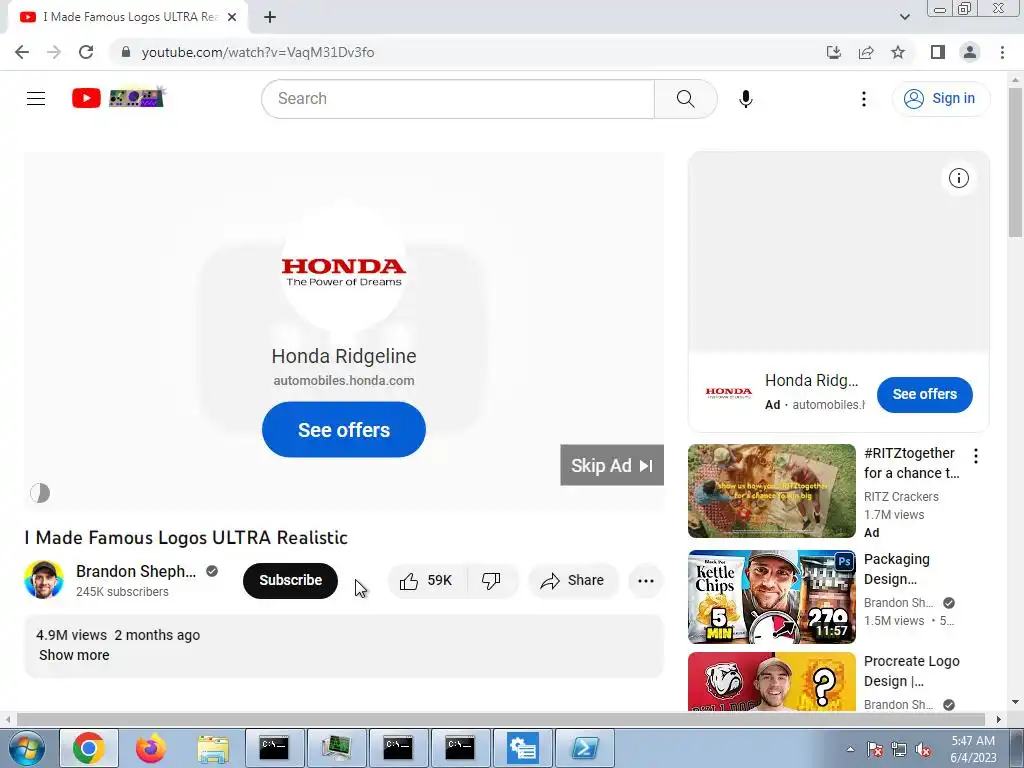Viewport: 1024px width, 768px height.
Task: Toggle the ad countdown circle indicator
Action: [40, 493]
